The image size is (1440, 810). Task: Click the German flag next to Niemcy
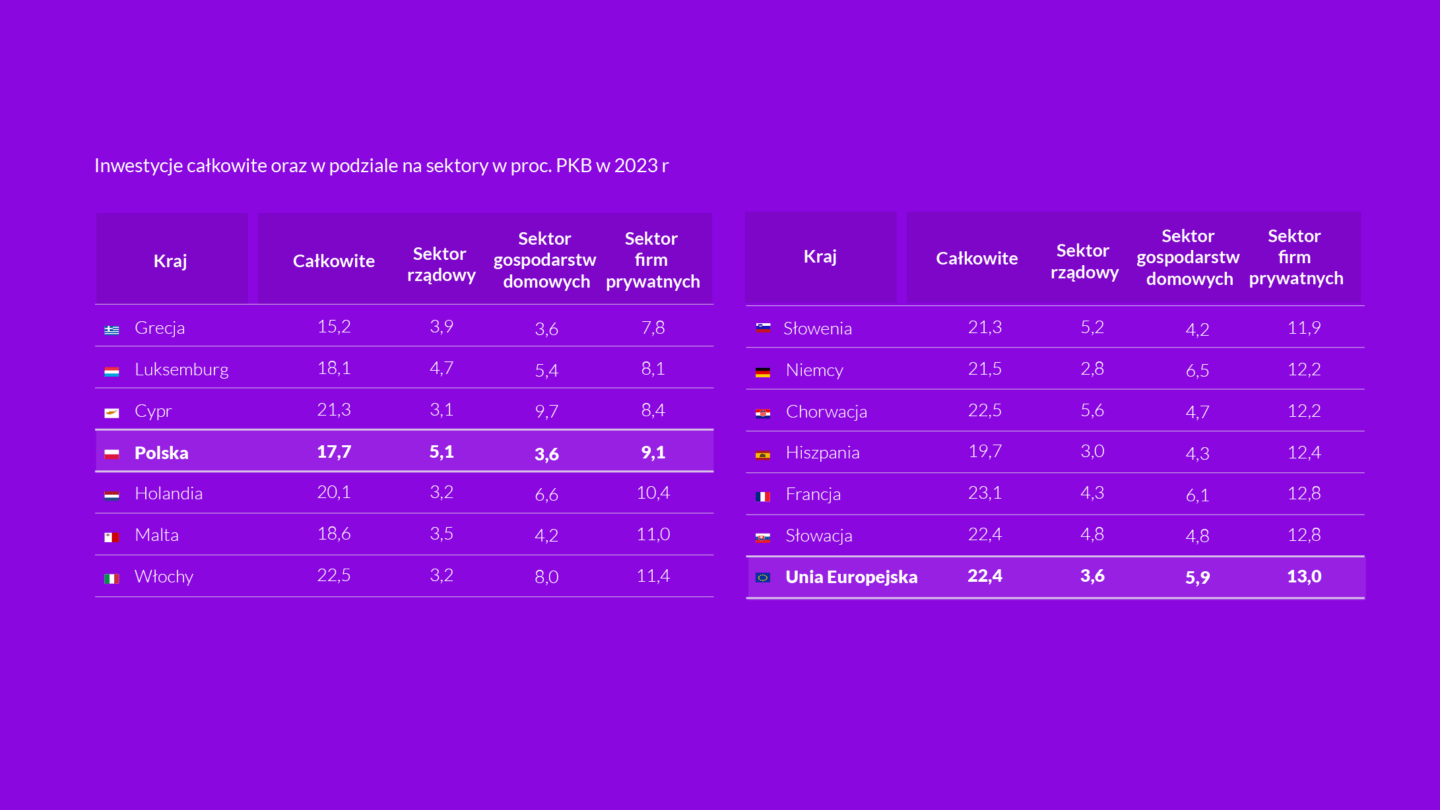click(763, 371)
